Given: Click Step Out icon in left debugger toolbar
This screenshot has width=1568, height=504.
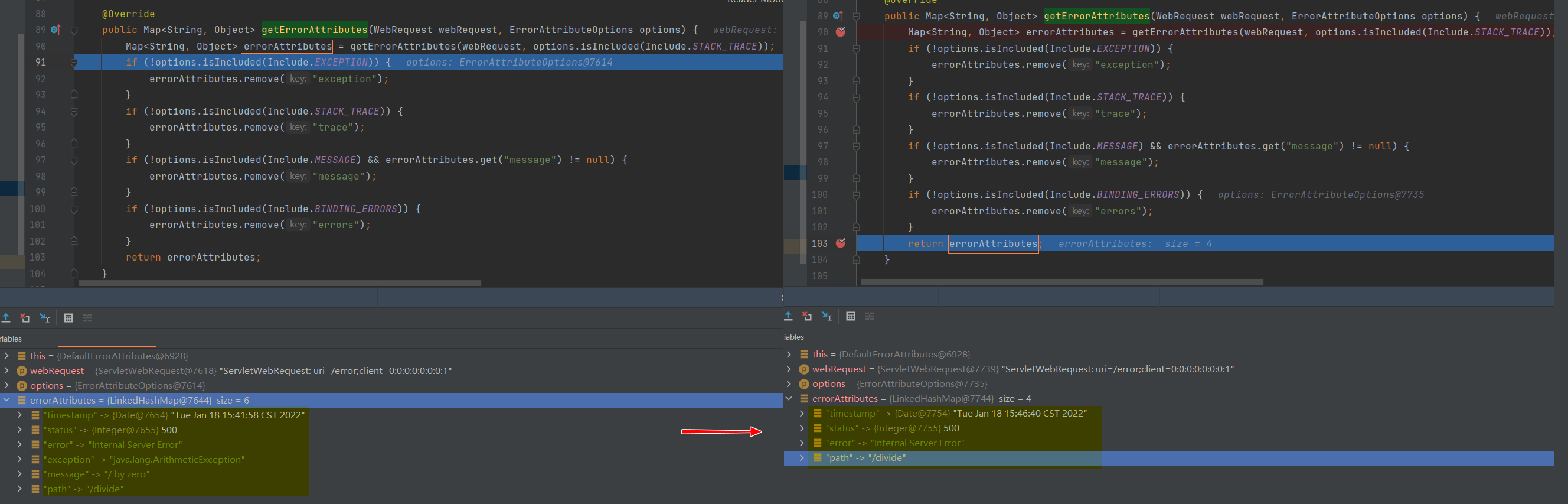Looking at the screenshot, I should tap(6, 317).
